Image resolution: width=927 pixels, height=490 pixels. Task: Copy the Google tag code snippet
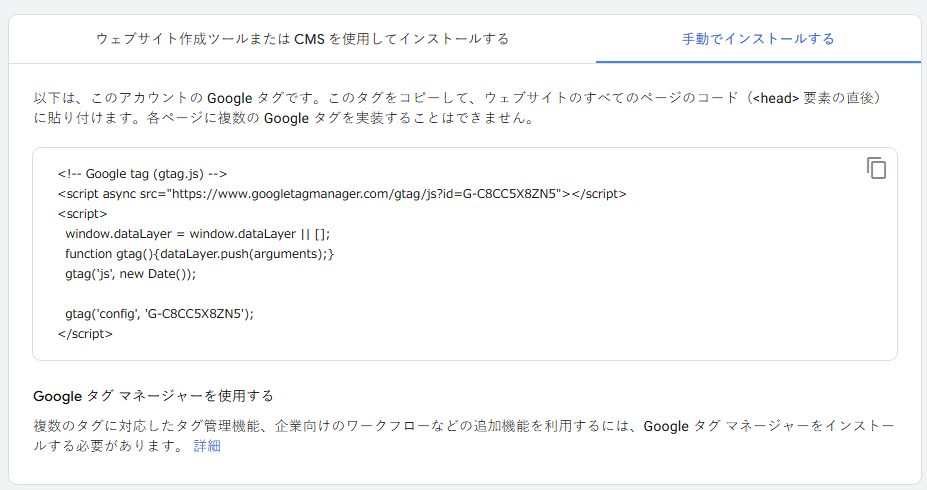(x=876, y=168)
